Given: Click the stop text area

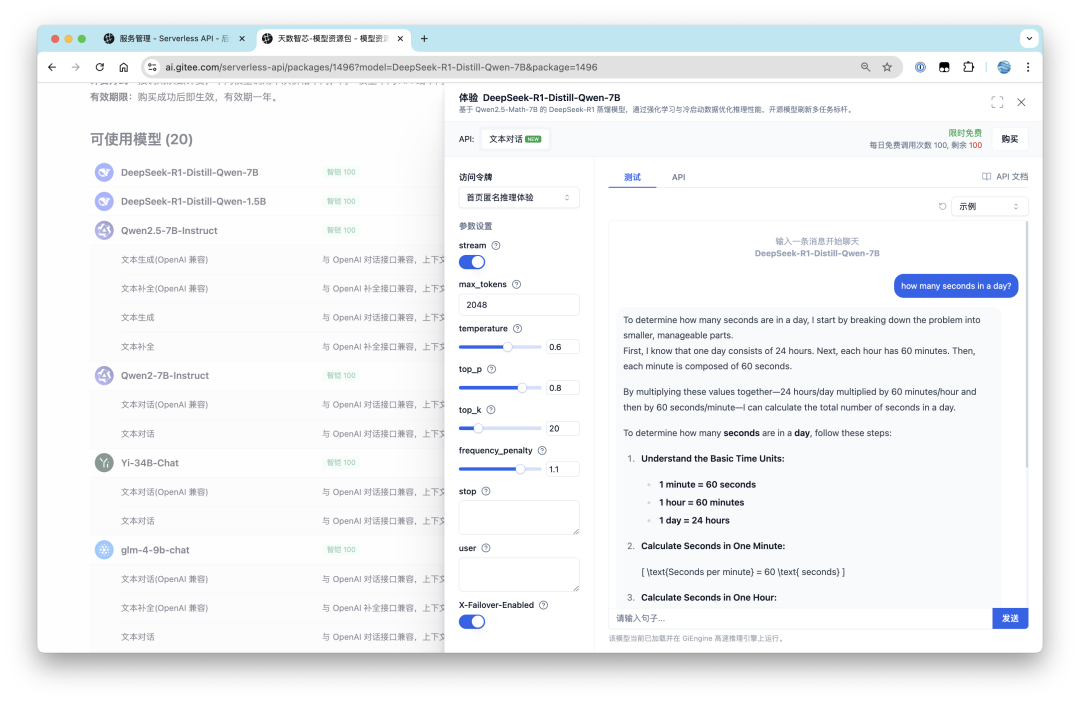Looking at the screenshot, I should (x=519, y=517).
